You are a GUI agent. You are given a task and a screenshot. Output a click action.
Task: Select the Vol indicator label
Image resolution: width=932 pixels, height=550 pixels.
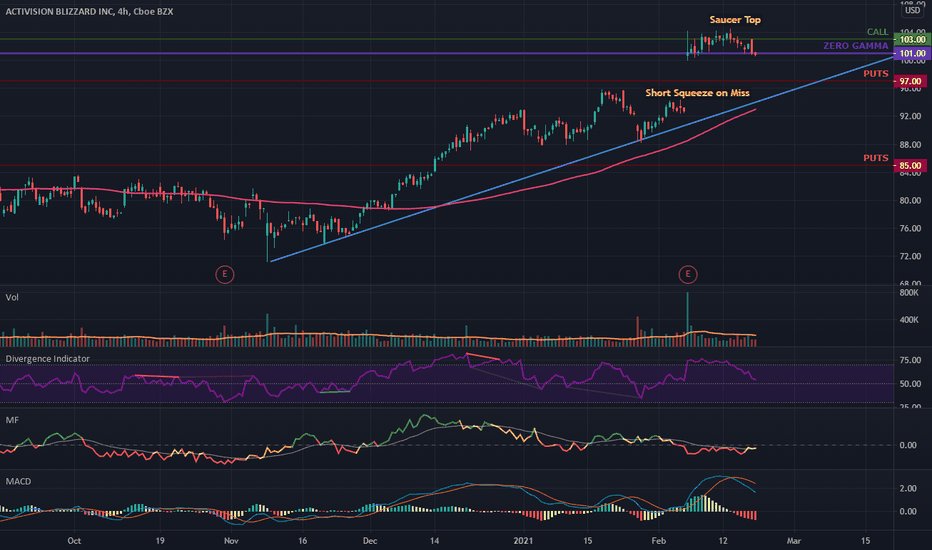(x=12, y=297)
